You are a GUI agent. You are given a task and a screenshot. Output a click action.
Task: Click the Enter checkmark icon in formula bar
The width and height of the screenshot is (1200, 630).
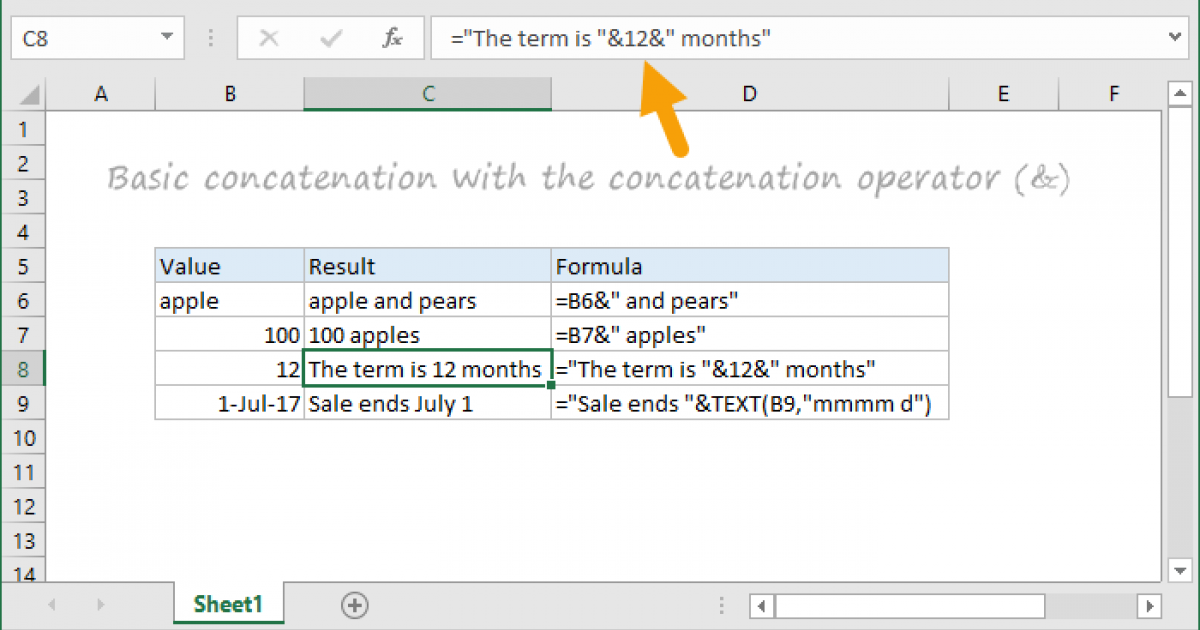[330, 39]
